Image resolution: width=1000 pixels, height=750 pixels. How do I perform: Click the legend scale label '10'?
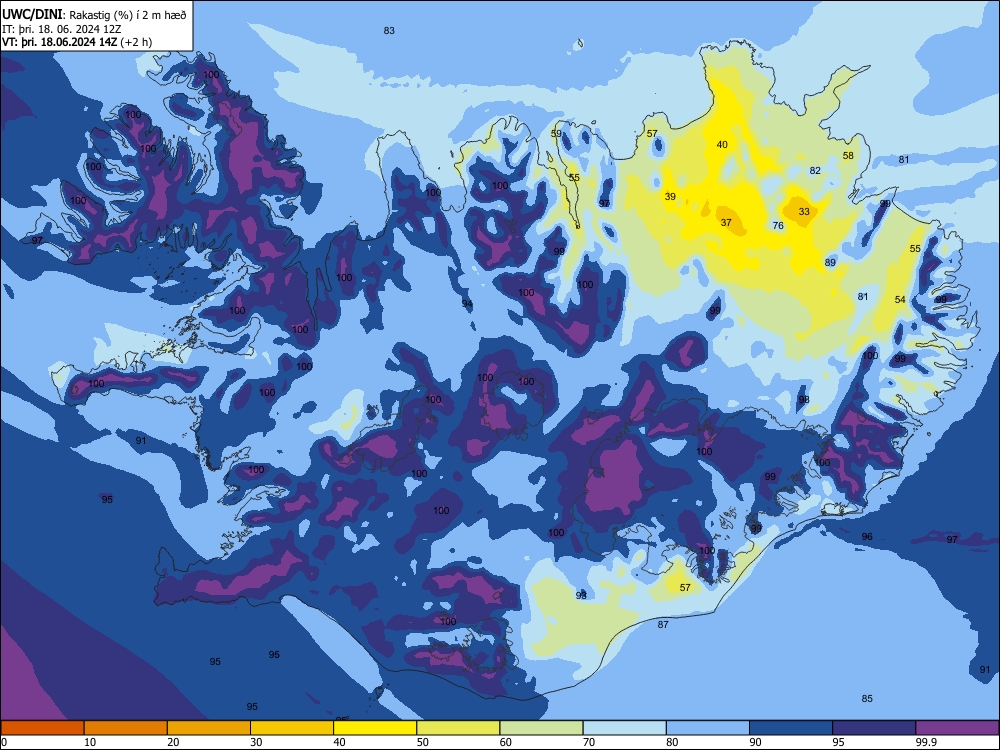coord(90,742)
